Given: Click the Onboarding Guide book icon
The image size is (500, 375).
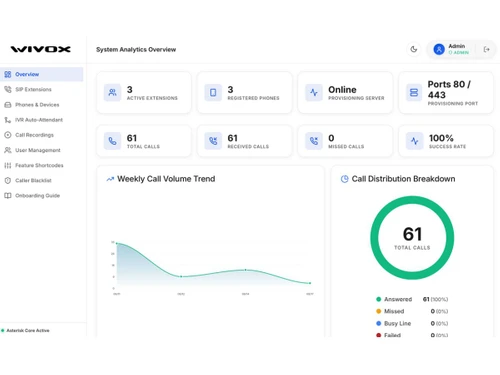Looking at the screenshot, I should 8,196.
